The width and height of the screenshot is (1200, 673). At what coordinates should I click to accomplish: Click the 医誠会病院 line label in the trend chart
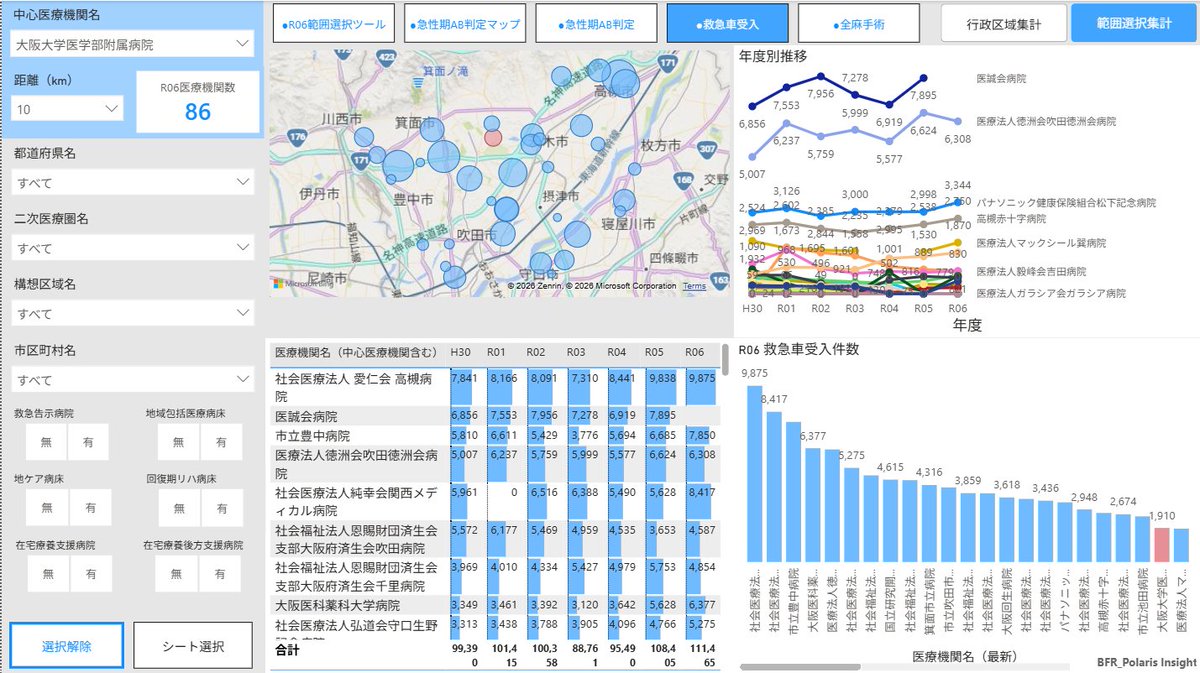(x=1002, y=77)
